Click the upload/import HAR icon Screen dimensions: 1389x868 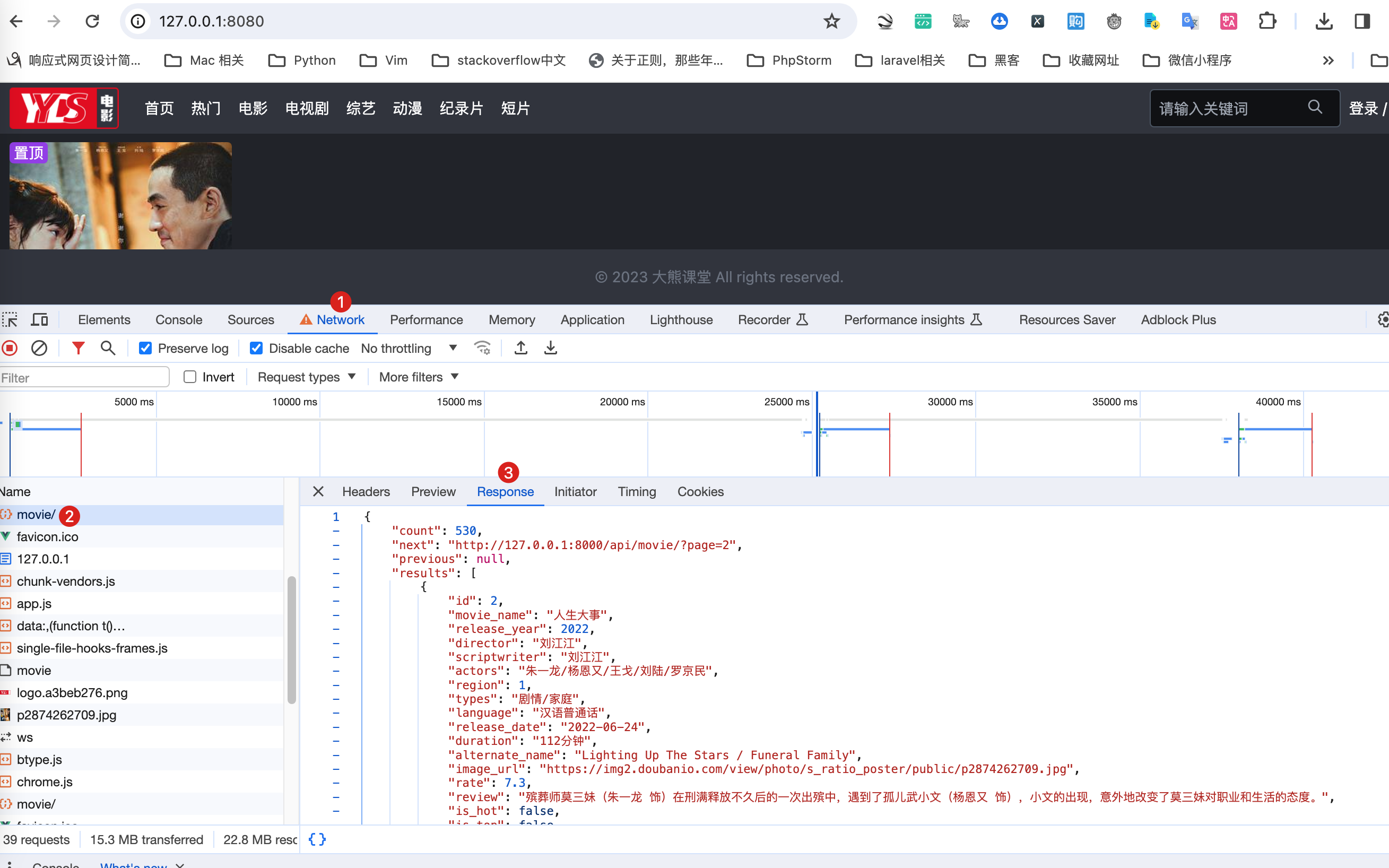click(521, 348)
